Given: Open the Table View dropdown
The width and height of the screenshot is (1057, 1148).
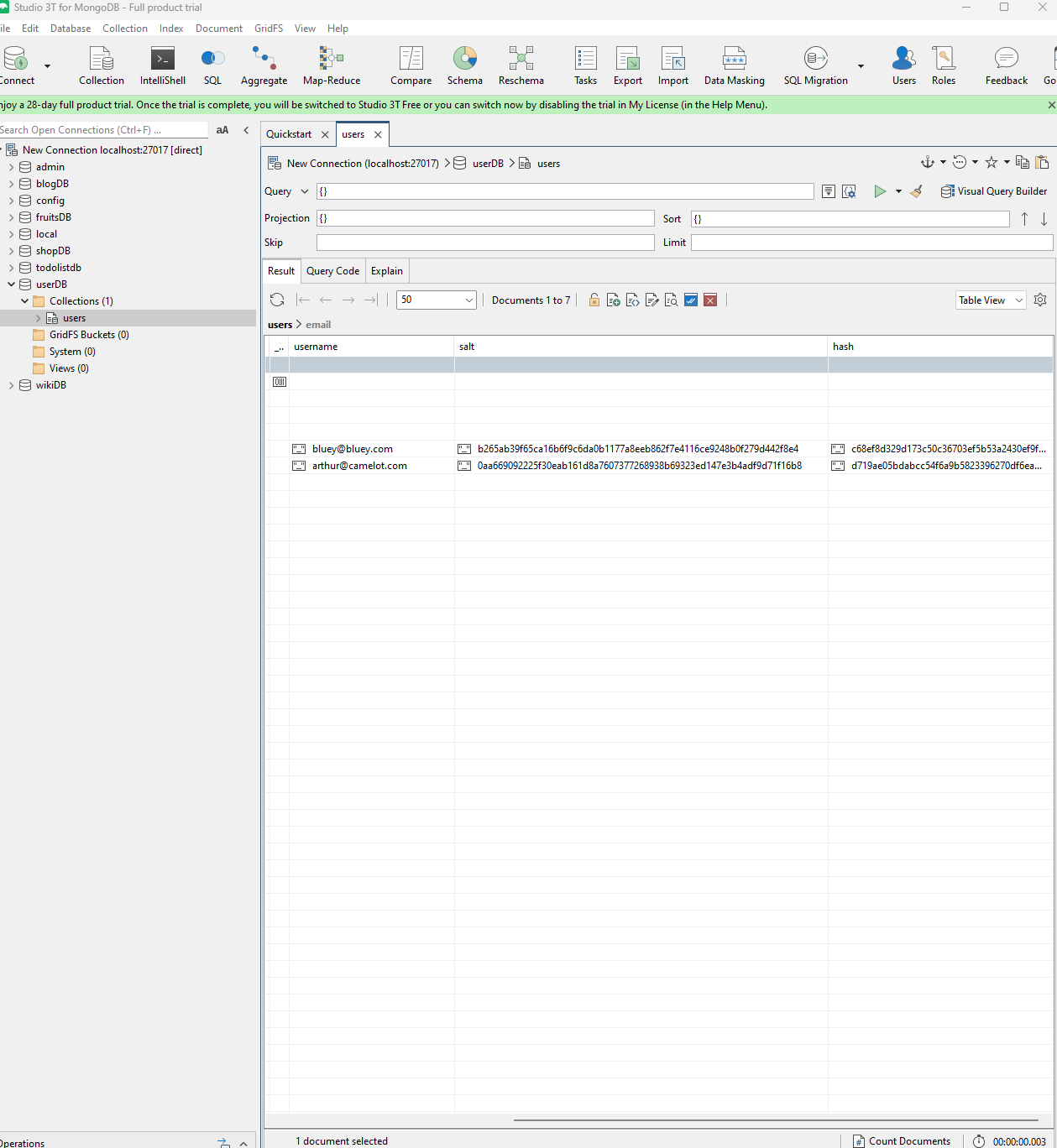Looking at the screenshot, I should click(x=990, y=300).
